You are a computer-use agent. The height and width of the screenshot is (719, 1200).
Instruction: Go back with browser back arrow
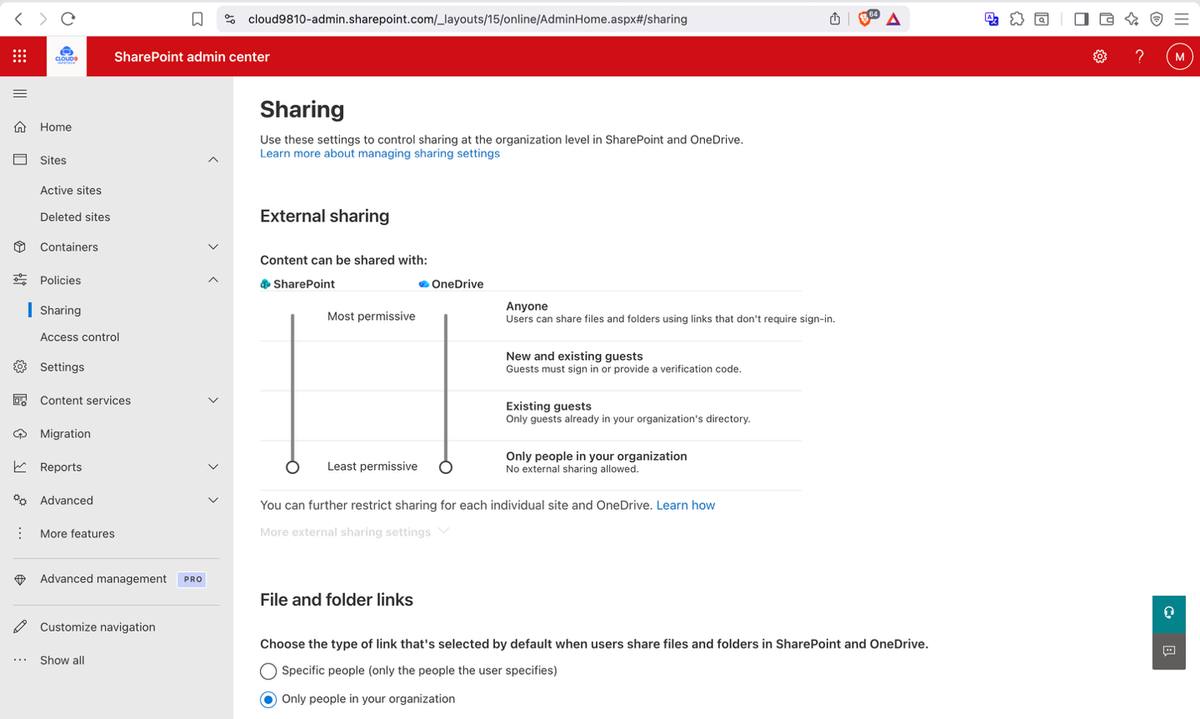tap(19, 19)
